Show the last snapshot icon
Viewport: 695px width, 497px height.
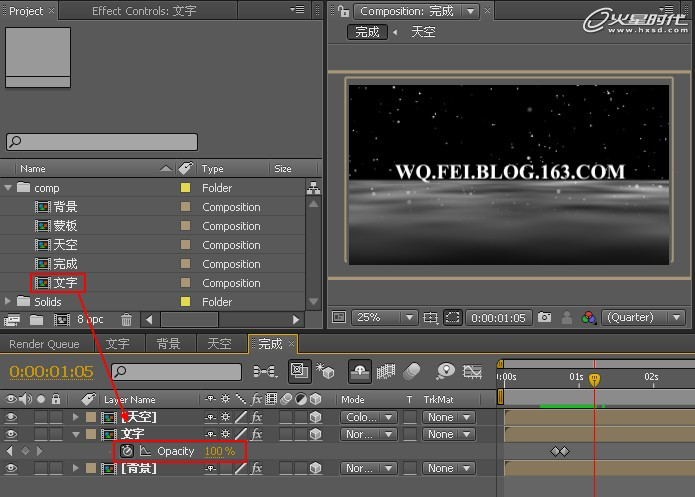[566, 317]
